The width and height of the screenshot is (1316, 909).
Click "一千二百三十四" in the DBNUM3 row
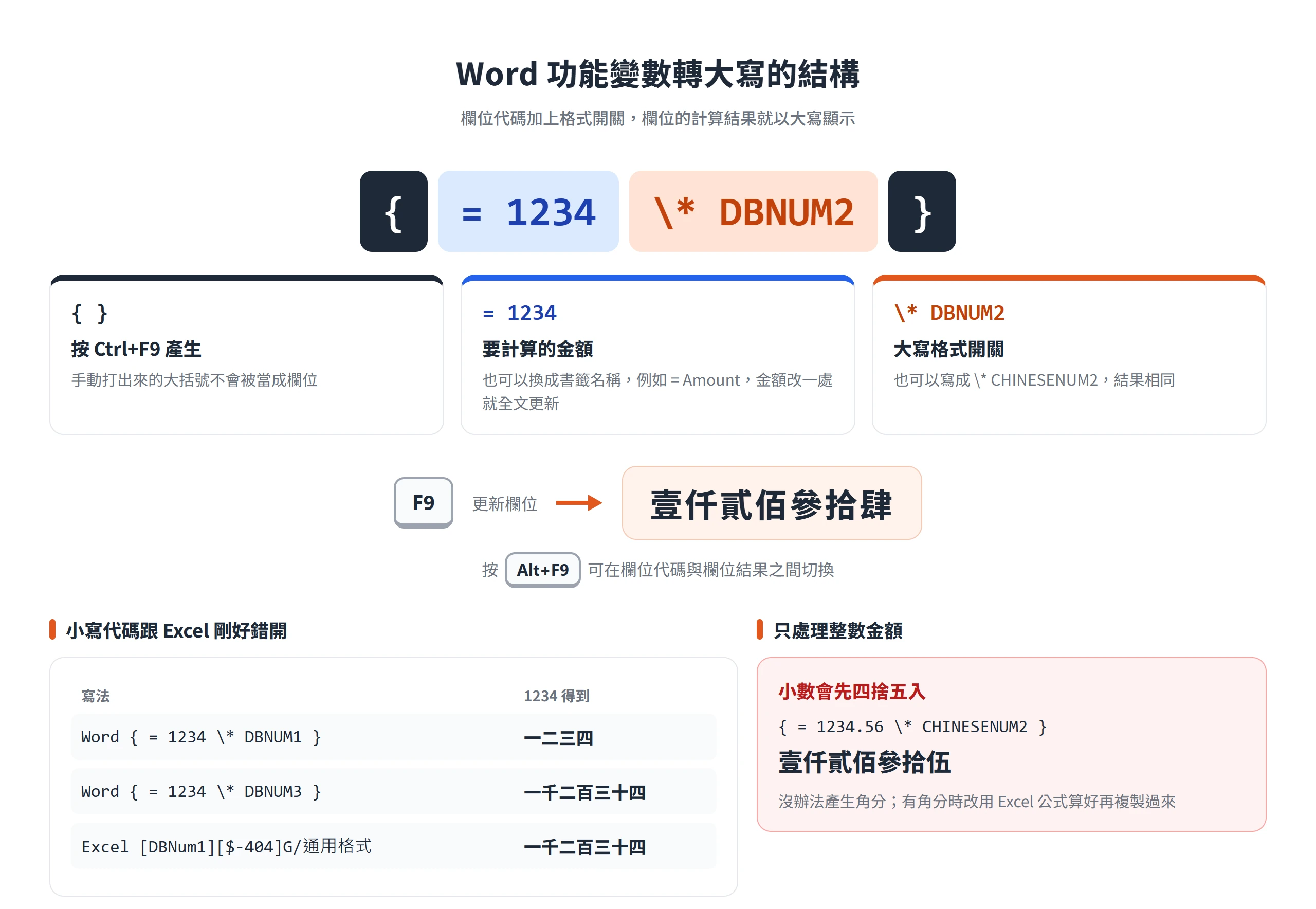[584, 793]
